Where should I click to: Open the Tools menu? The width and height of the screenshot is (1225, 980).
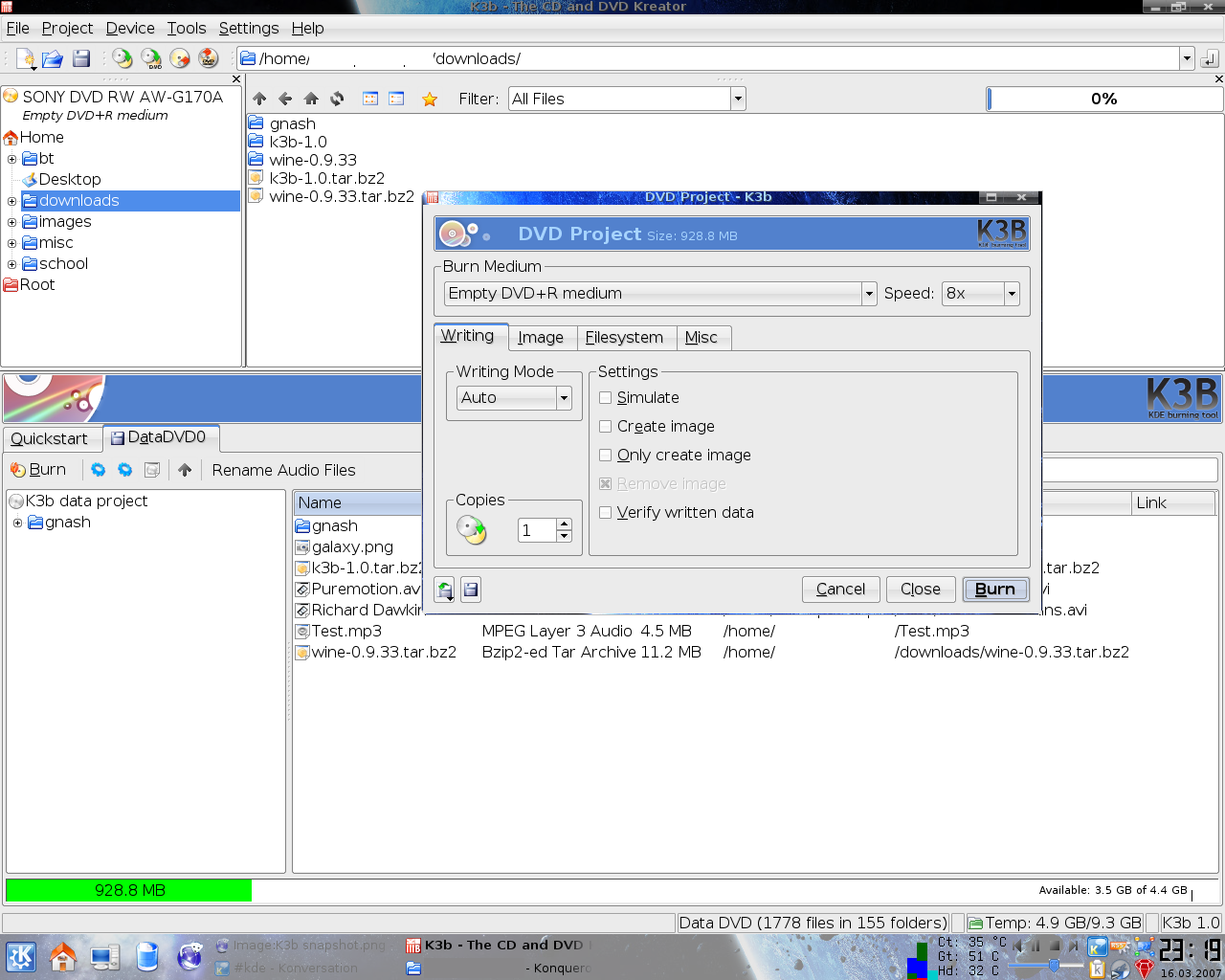[187, 29]
